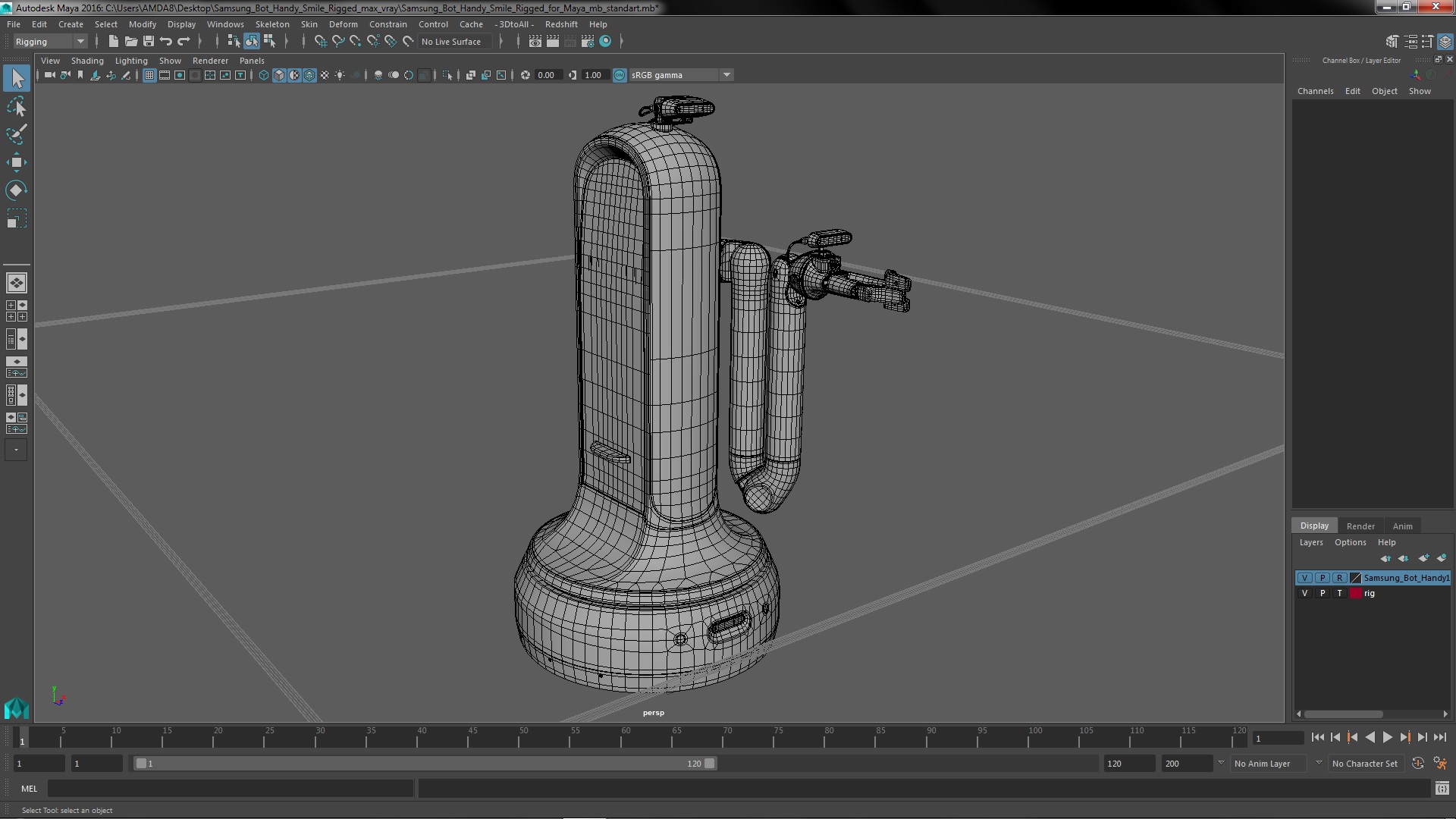Click the red rig layer color swatch
This screenshot has height=819, width=1456.
pyautogui.click(x=1355, y=593)
